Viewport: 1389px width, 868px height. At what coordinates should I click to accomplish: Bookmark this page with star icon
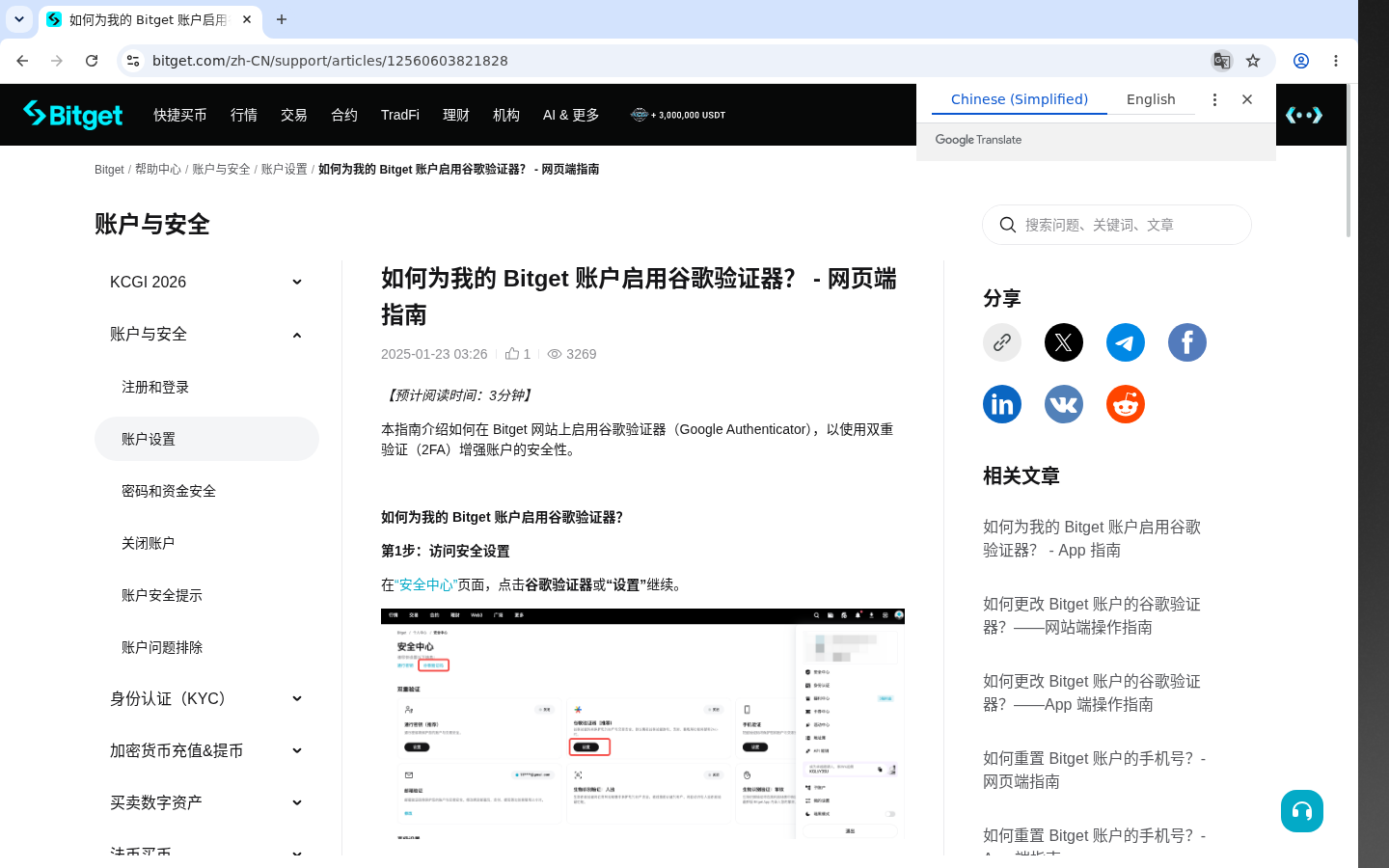1253,61
